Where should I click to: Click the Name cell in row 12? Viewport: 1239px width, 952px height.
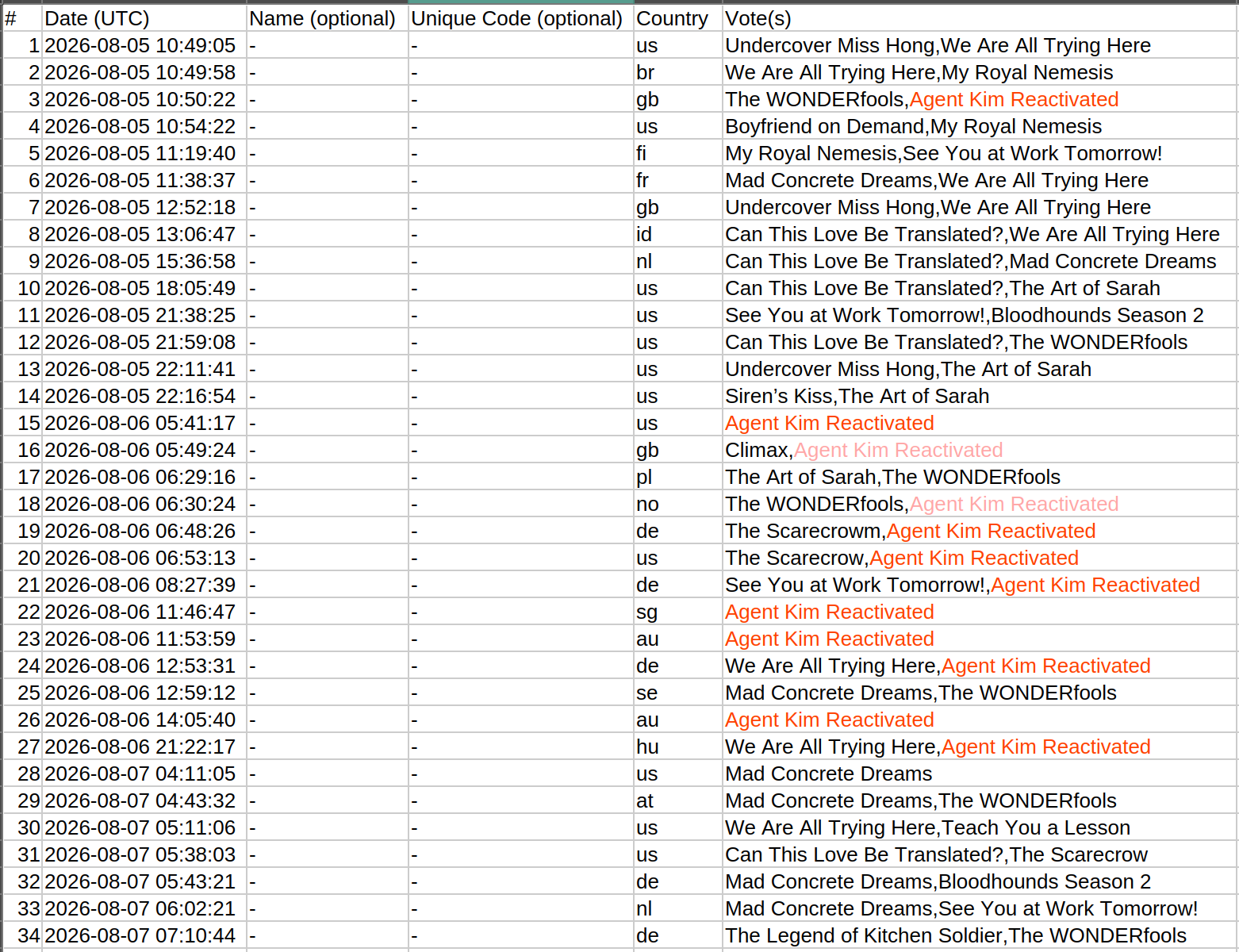(328, 342)
